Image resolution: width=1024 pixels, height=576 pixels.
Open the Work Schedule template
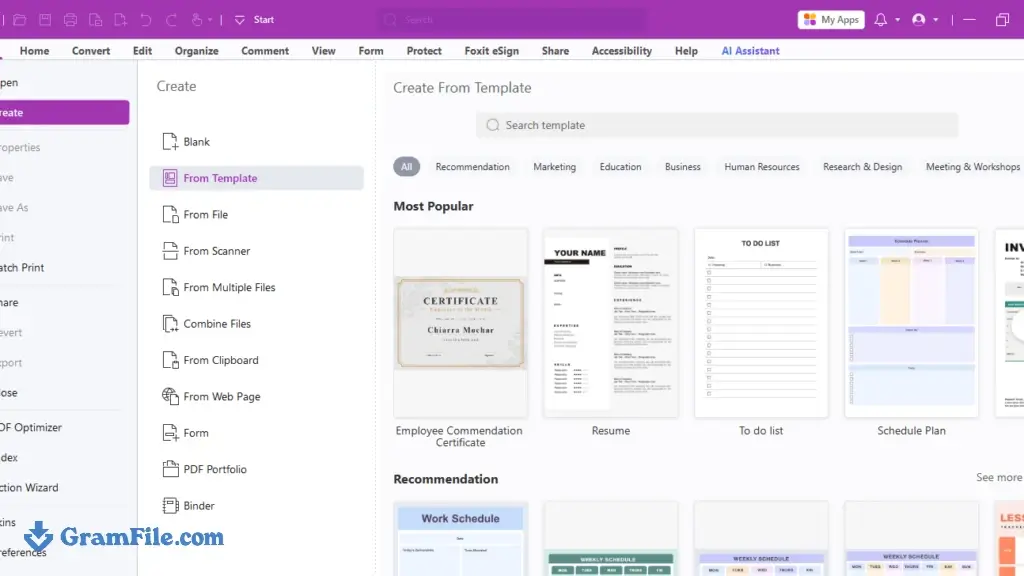click(460, 539)
